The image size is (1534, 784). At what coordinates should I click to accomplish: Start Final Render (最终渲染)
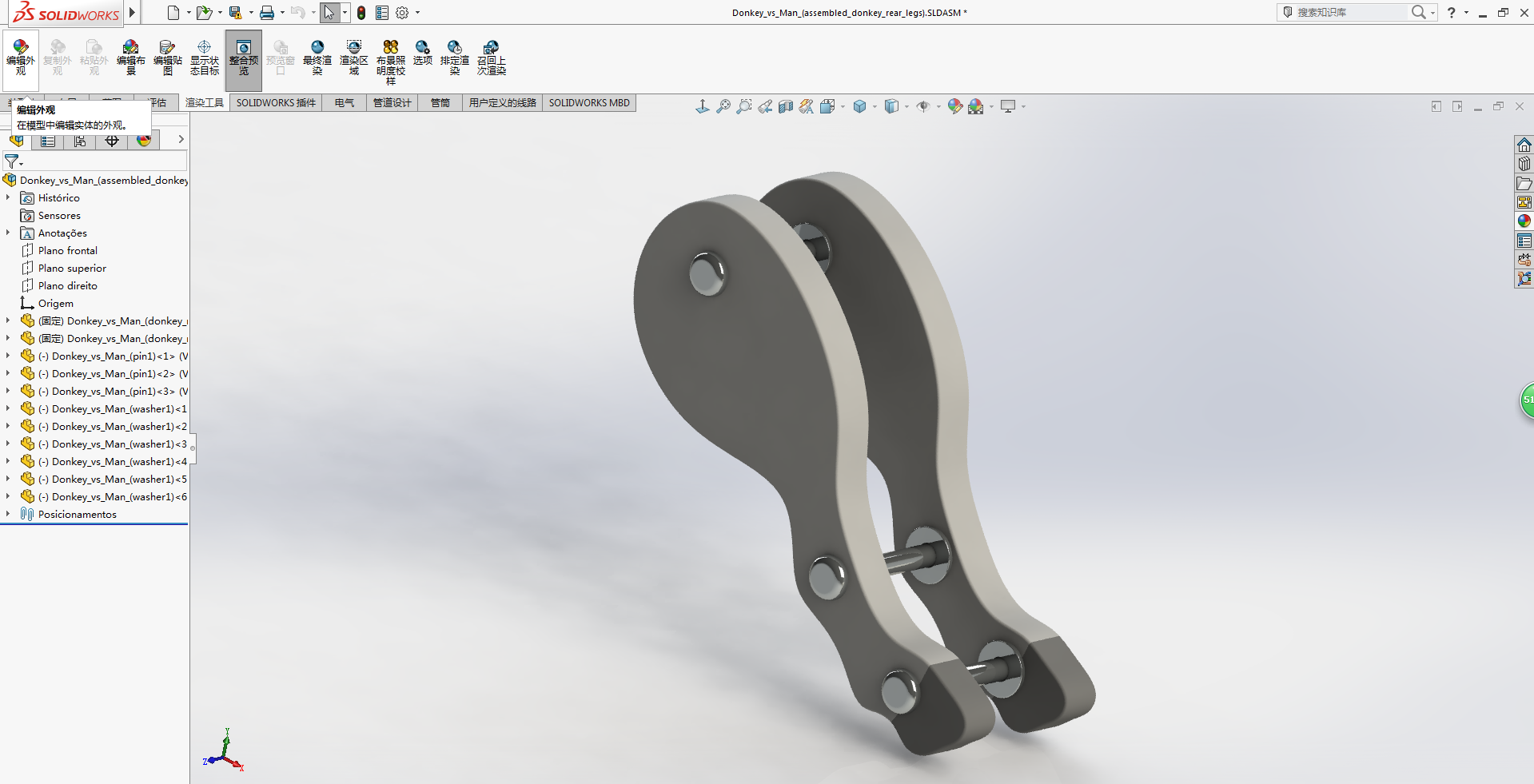pos(317,58)
